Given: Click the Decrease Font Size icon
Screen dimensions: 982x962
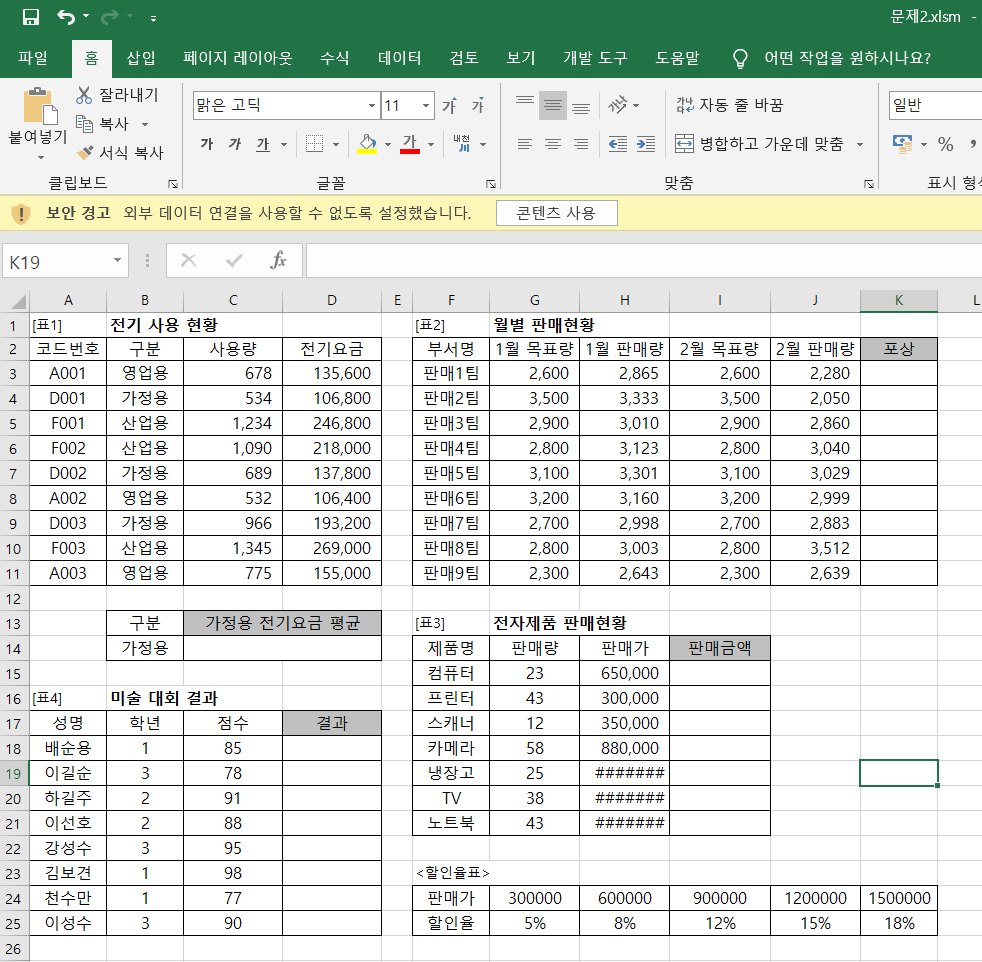Looking at the screenshot, I should [478, 105].
